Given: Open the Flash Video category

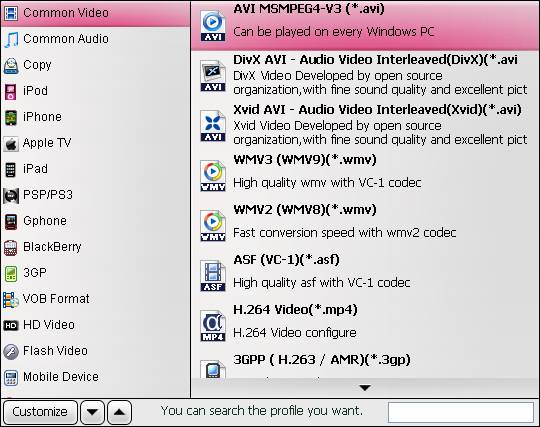Looking at the screenshot, I should pyautogui.click(x=95, y=352).
